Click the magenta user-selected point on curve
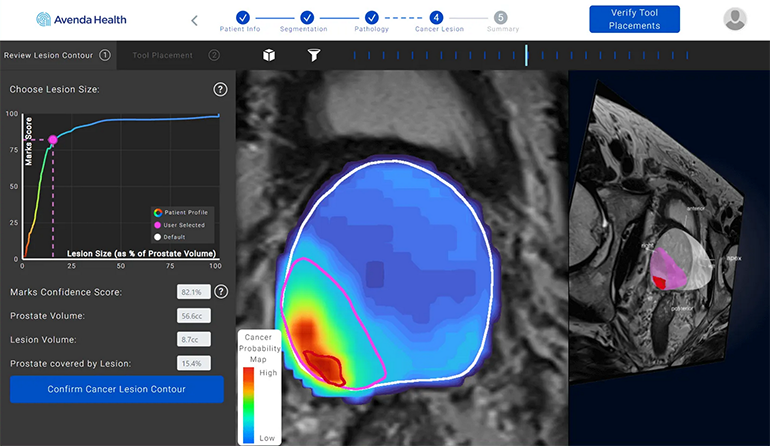 pos(52,140)
